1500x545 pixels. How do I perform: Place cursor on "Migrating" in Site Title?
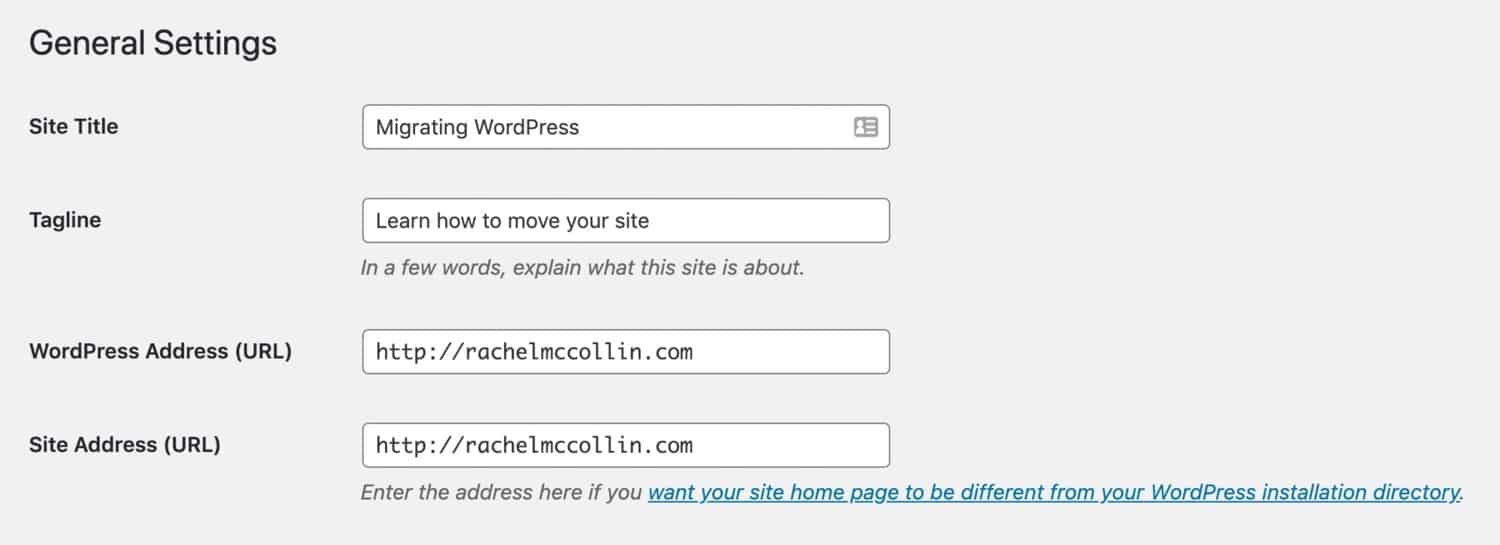[x=421, y=127]
